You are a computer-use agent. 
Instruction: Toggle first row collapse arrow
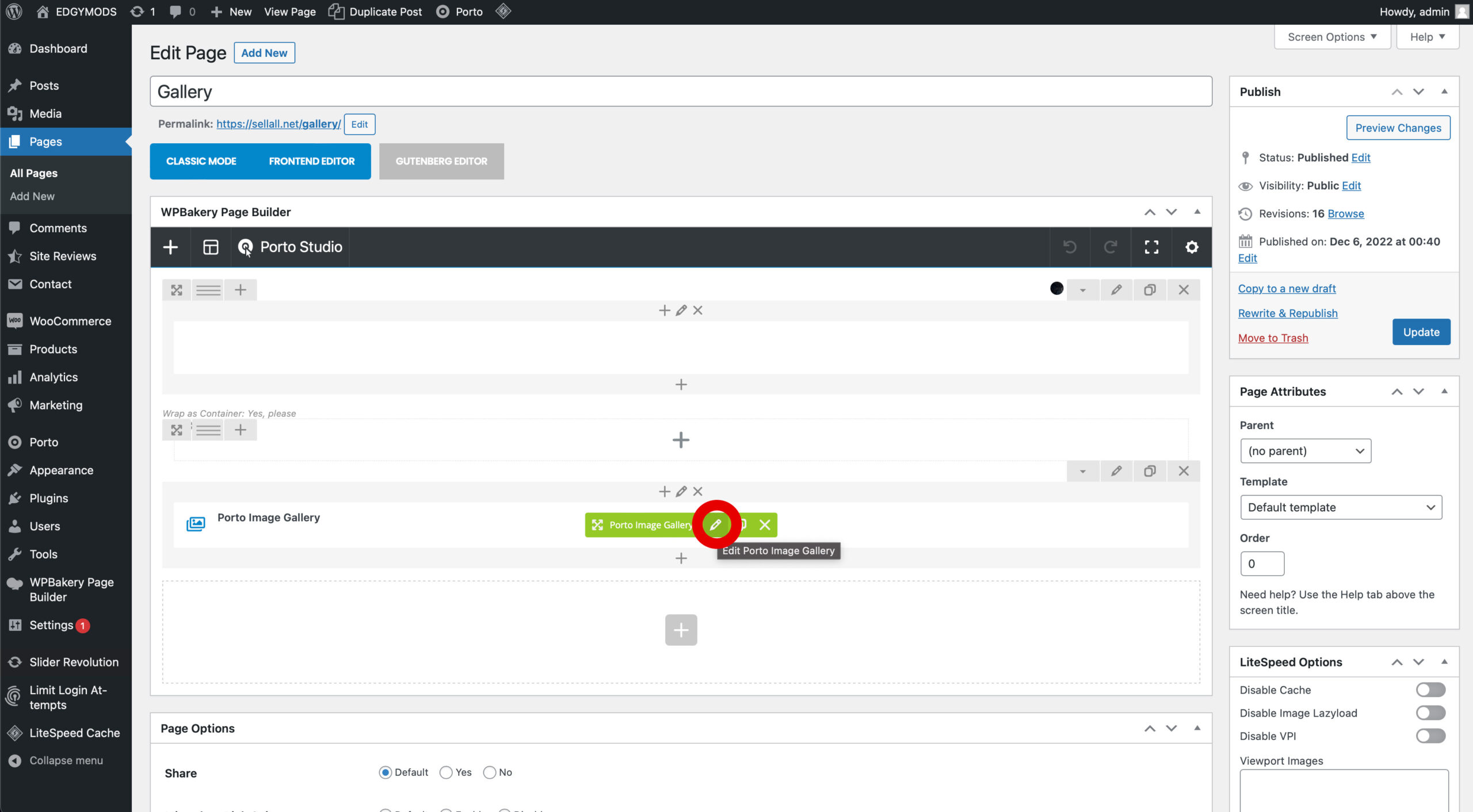click(x=1082, y=290)
